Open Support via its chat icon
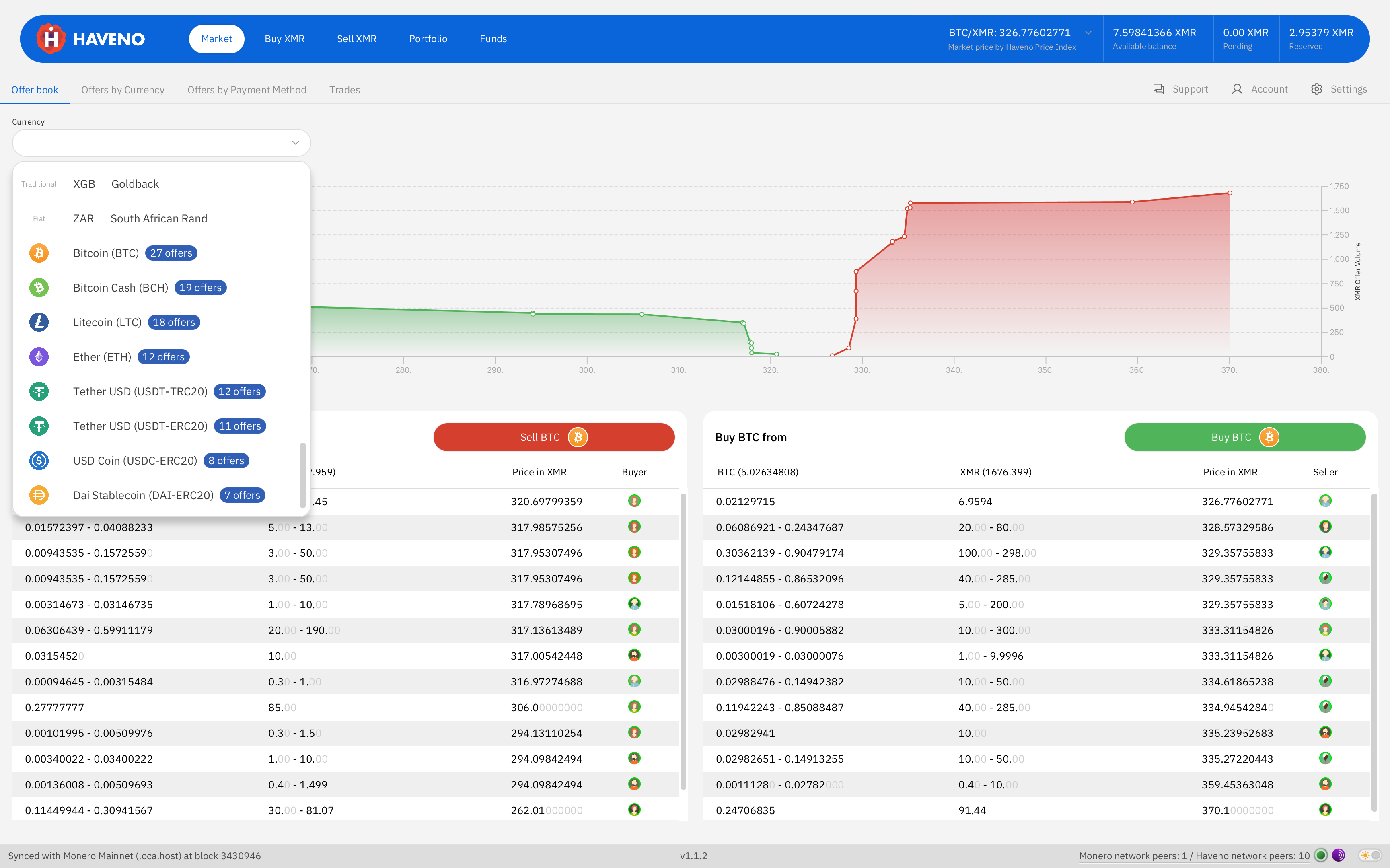Screen dimensions: 1390x868 pos(1159,89)
